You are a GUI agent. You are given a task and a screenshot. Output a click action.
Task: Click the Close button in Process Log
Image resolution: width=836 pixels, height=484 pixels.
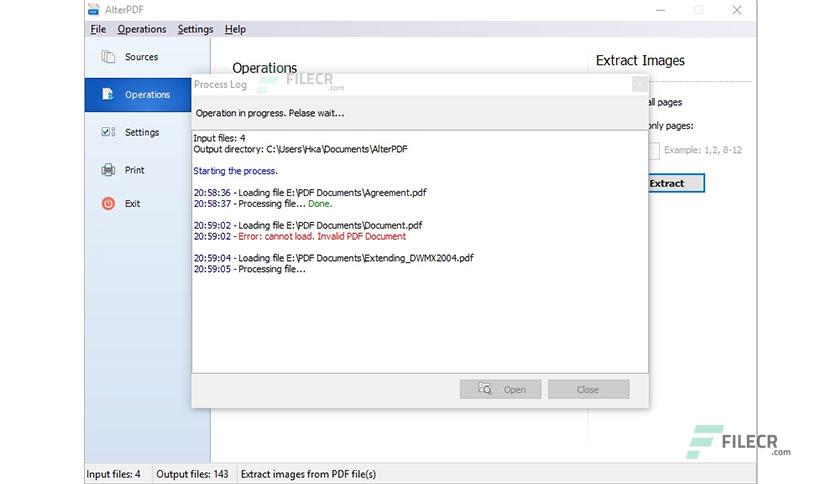[589, 389]
